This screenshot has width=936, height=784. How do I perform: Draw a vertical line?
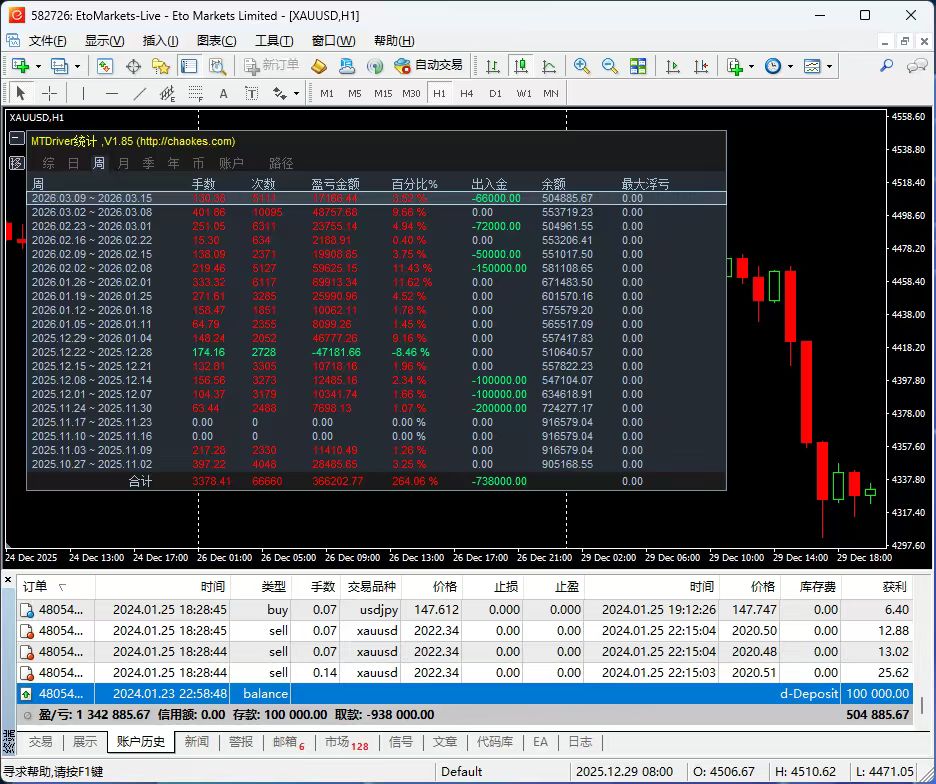click(83, 93)
